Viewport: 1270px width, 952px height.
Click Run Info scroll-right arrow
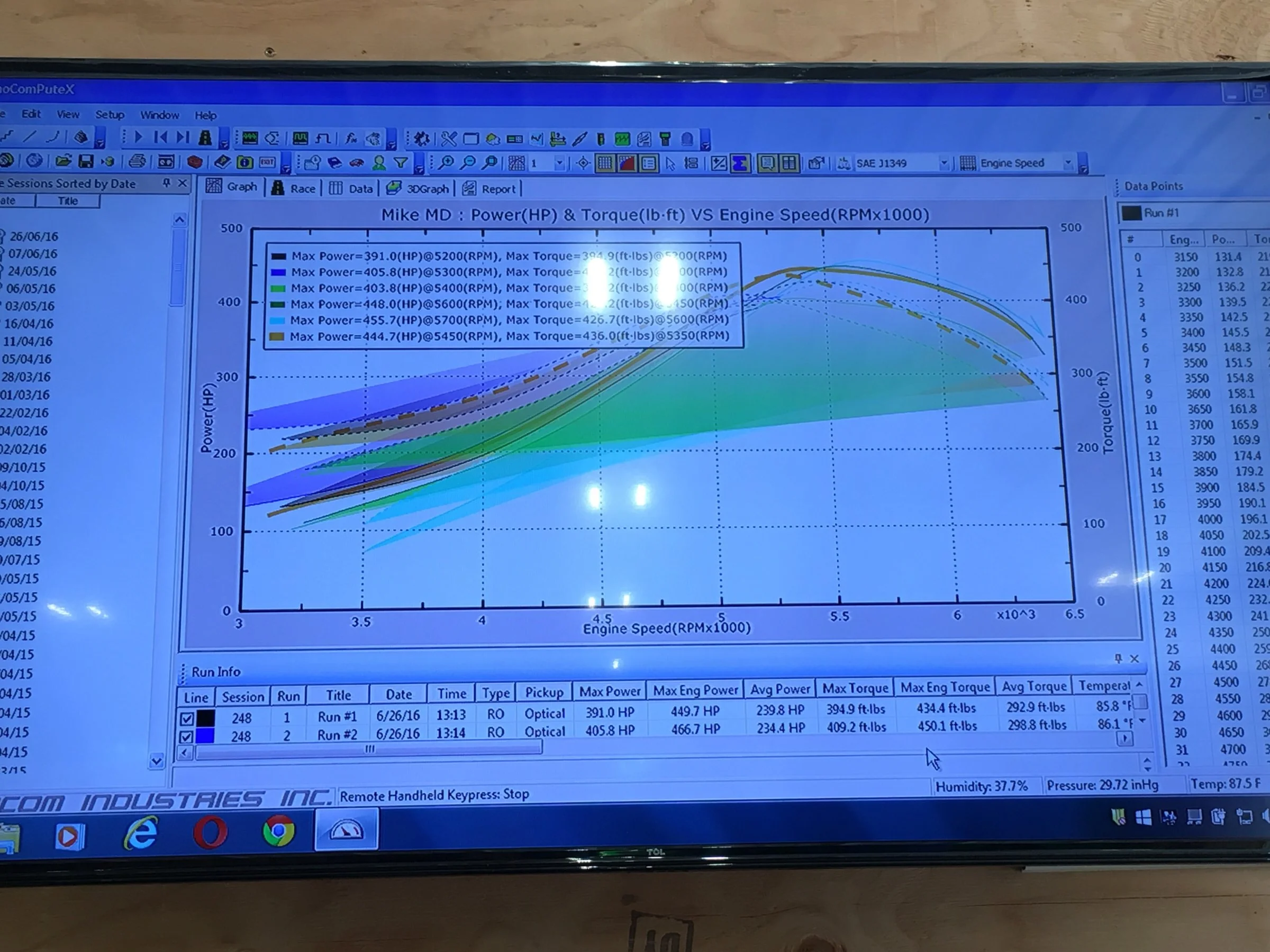pos(1126,738)
